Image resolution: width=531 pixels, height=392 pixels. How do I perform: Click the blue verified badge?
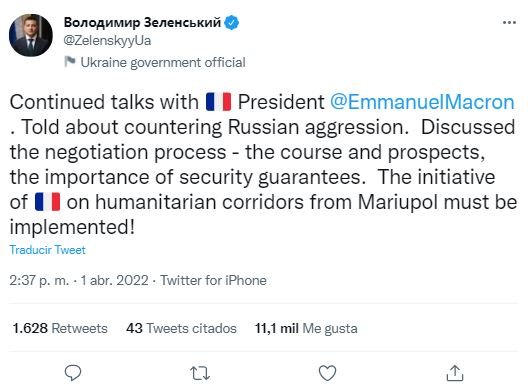click(232, 23)
